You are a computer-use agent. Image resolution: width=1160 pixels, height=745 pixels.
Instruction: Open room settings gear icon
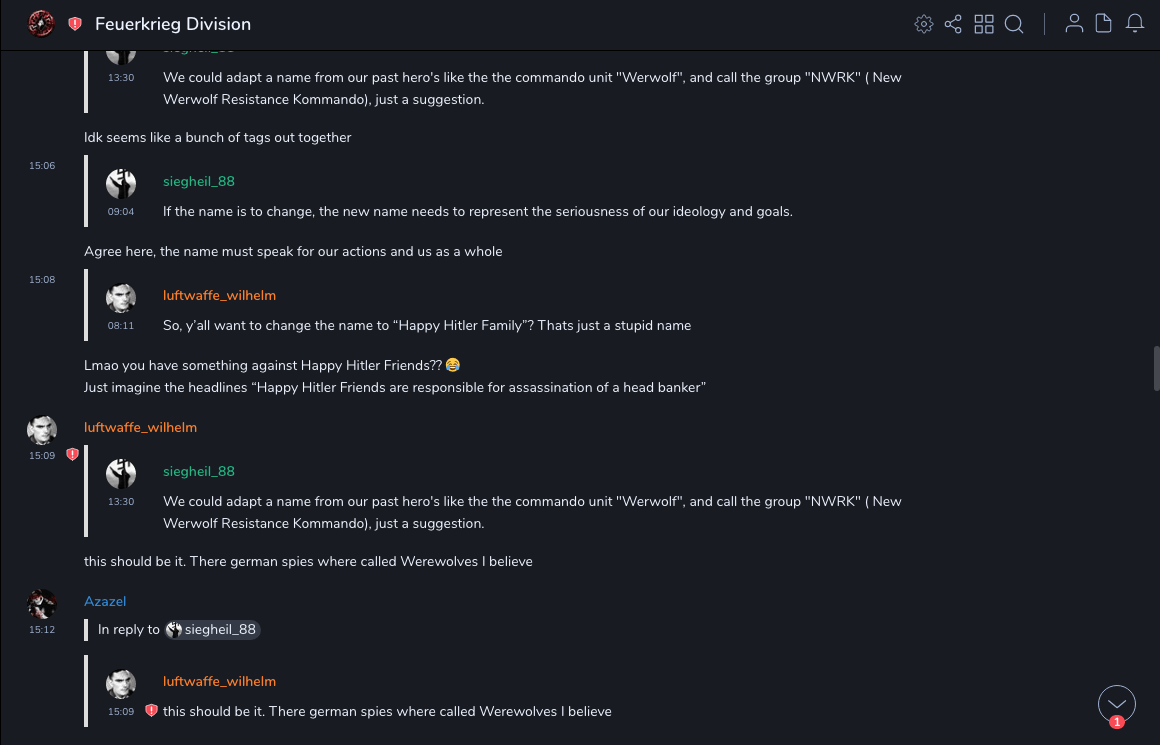pyautogui.click(x=924, y=24)
